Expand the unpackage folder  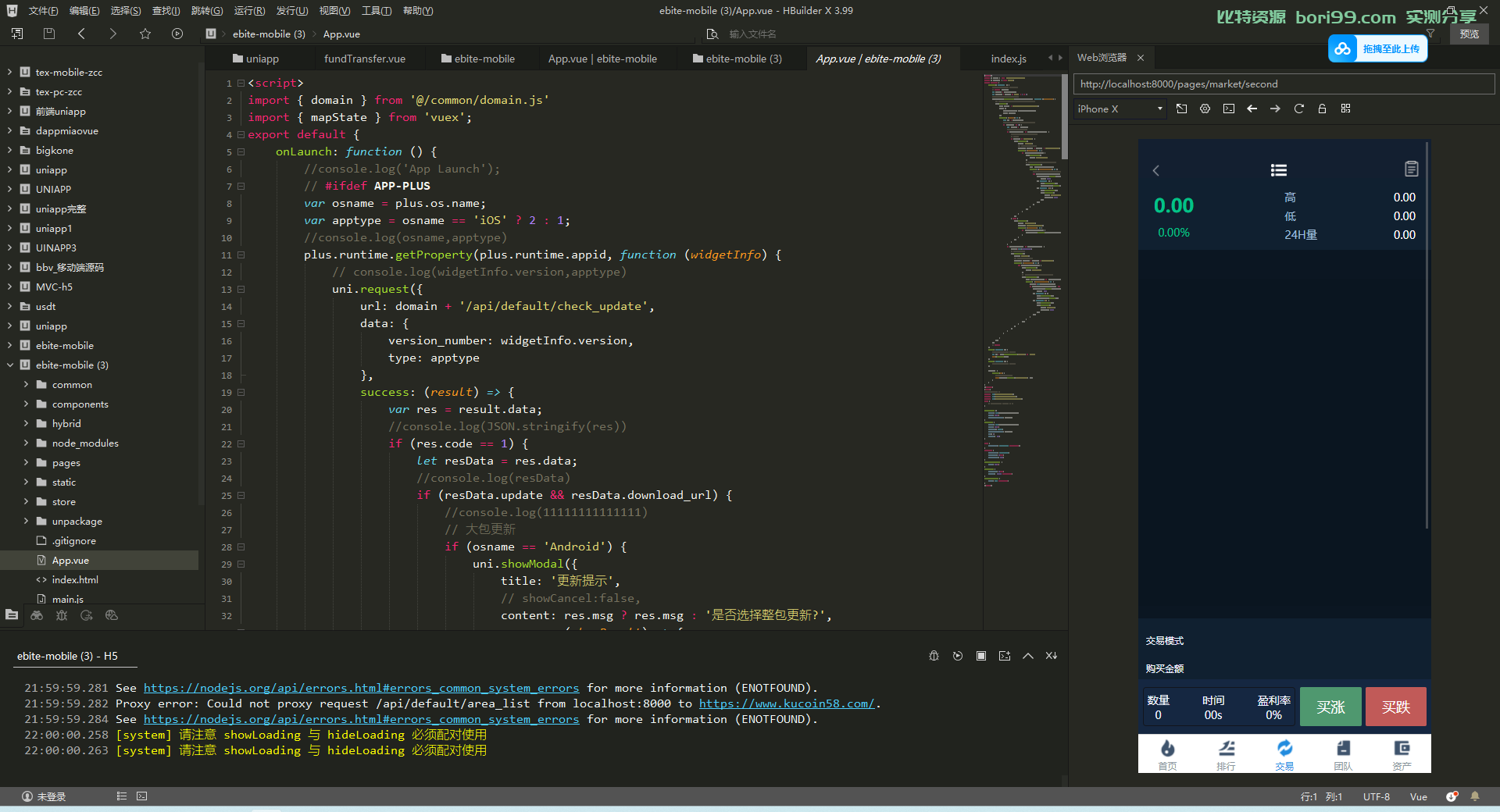26,521
